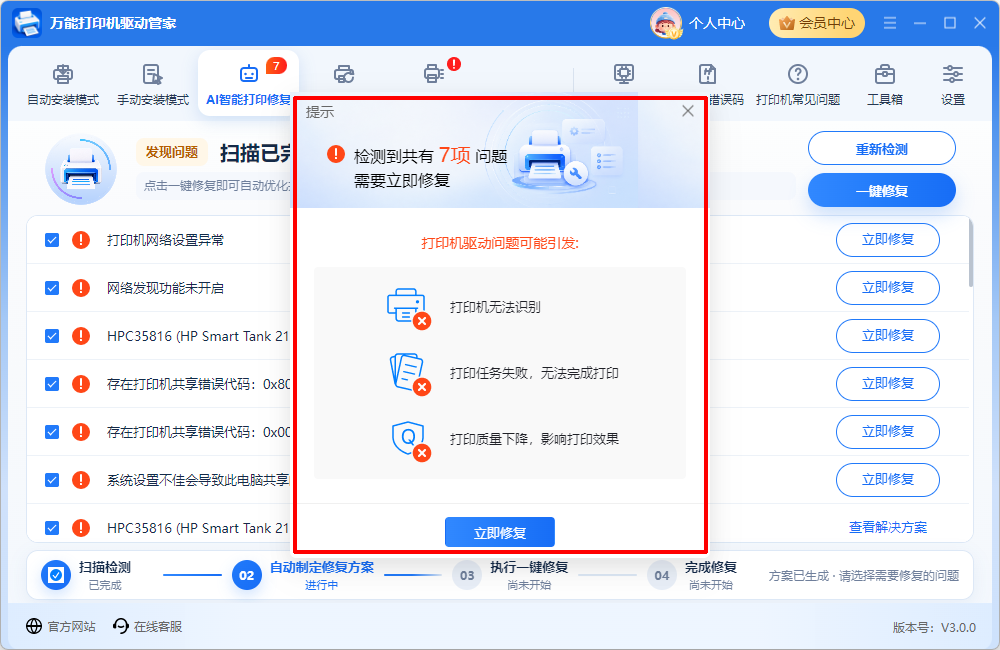Click 重新检测 to rescan

[x=881, y=149]
